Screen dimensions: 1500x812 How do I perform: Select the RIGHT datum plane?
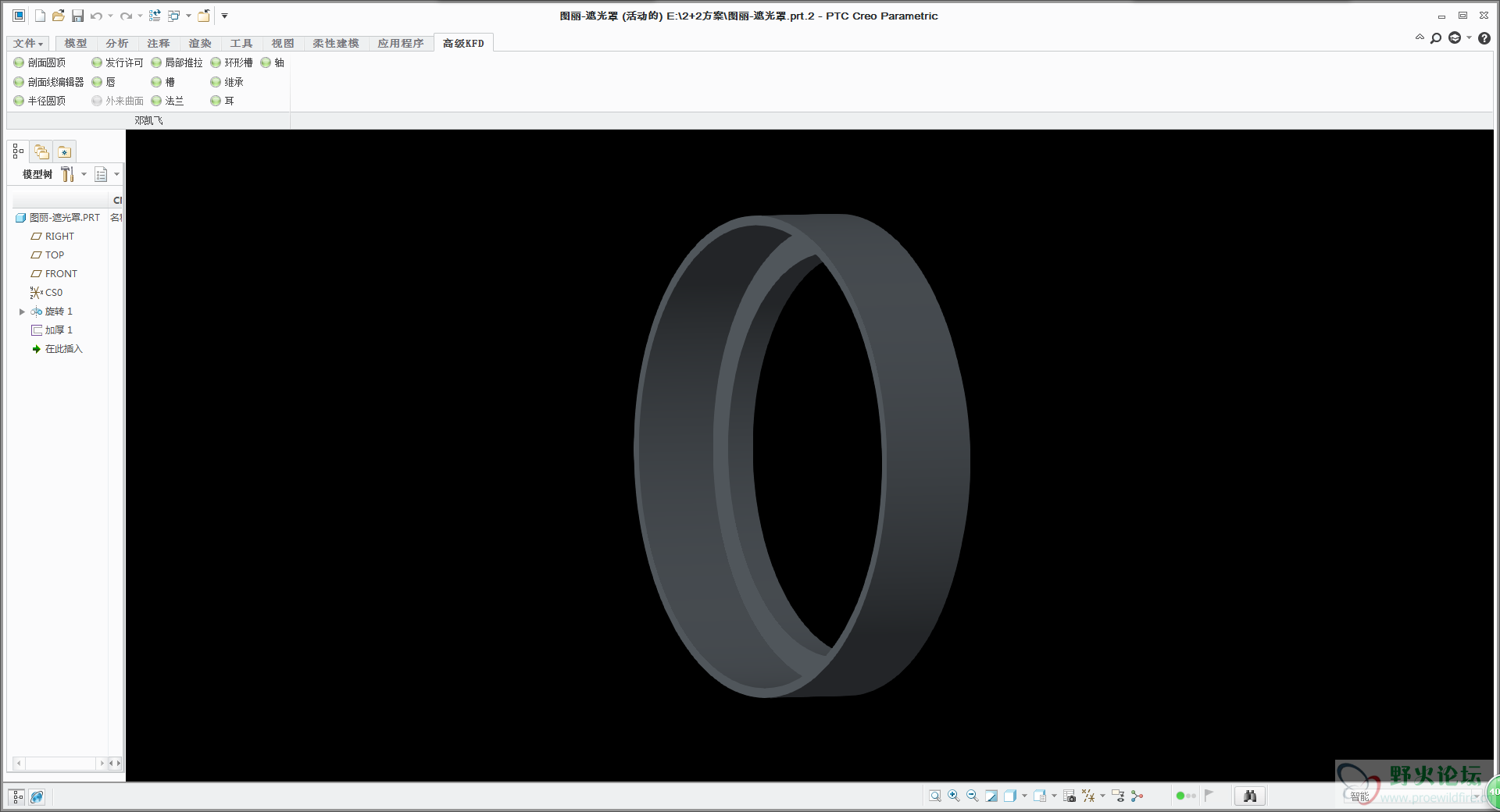52,237
